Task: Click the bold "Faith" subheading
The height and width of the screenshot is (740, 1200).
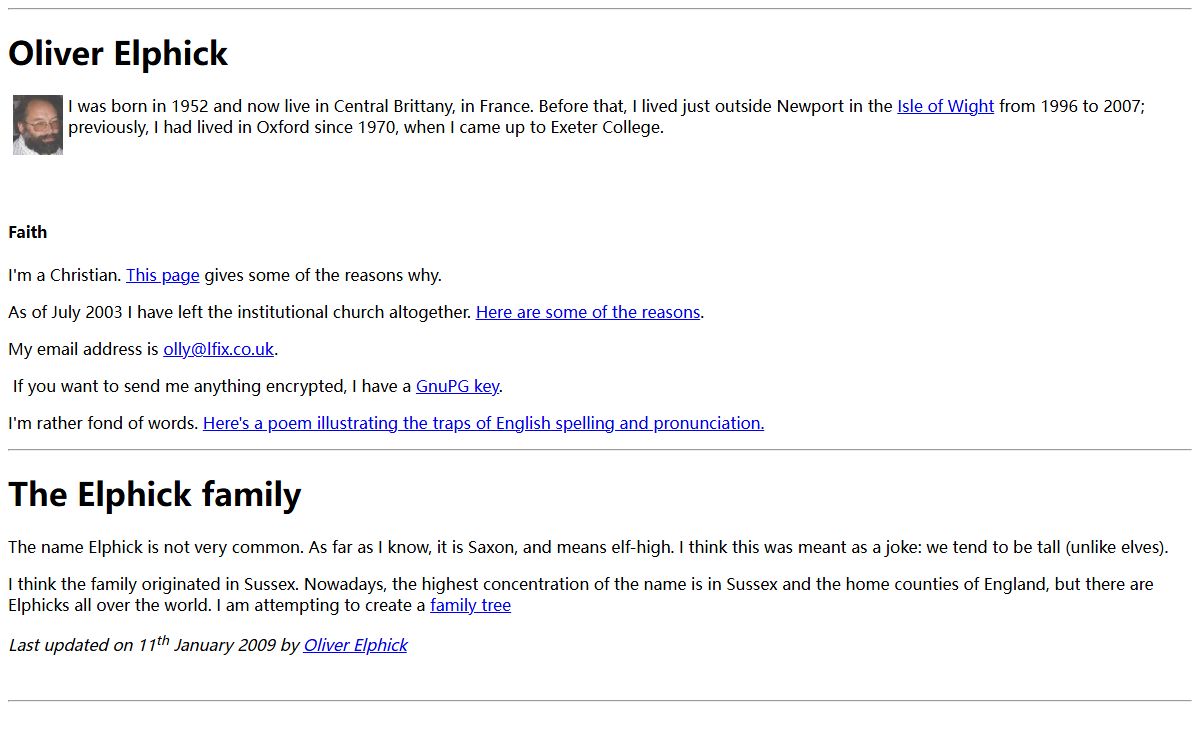Action: [28, 232]
